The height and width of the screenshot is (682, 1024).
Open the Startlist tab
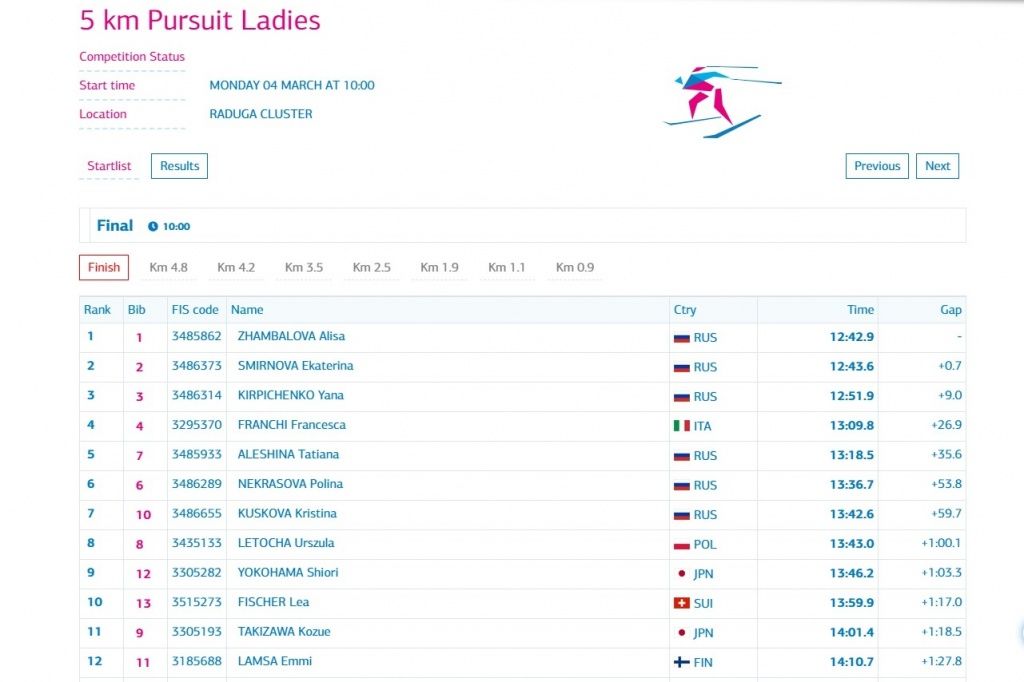click(109, 166)
